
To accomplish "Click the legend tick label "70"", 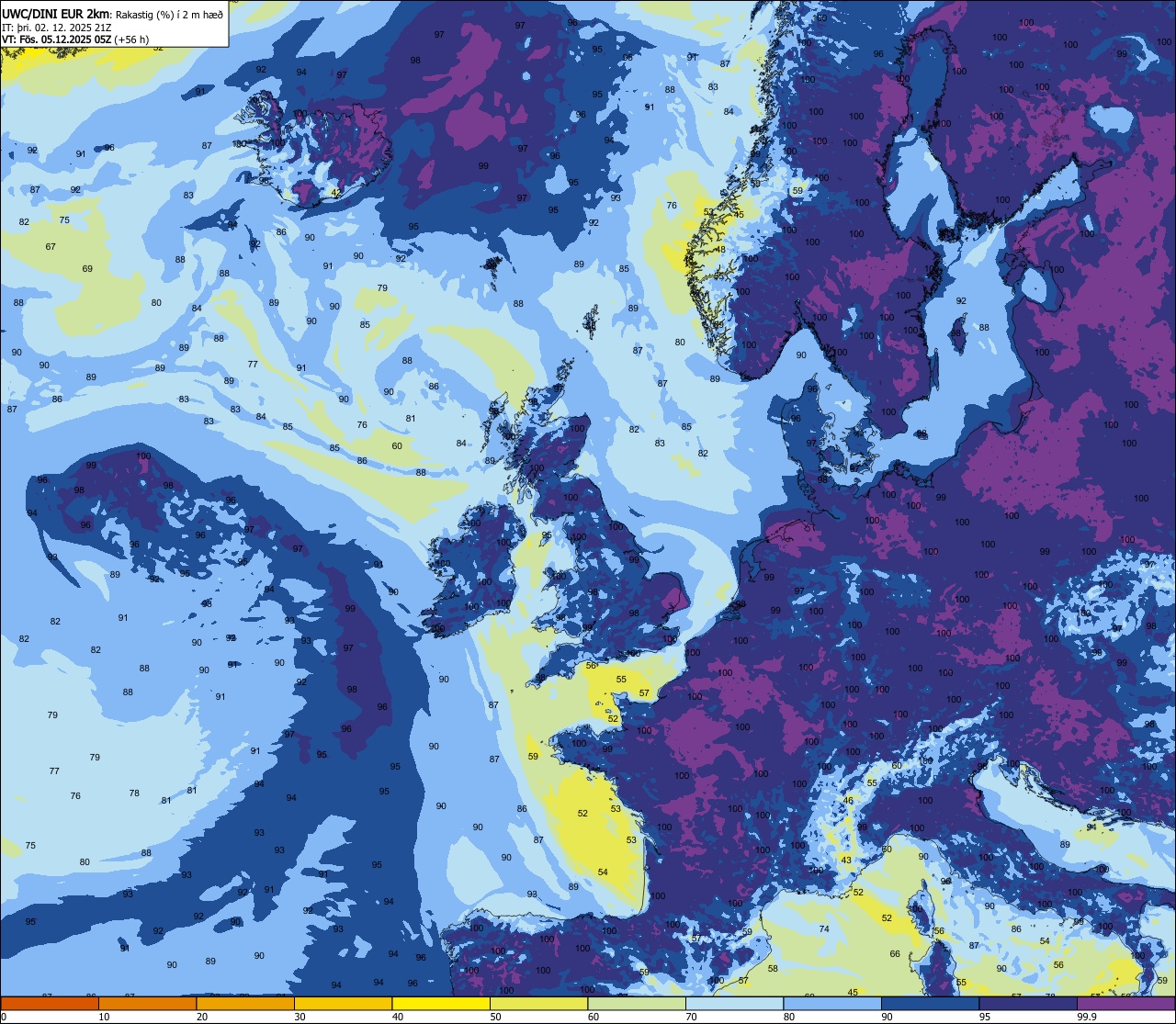I will pyautogui.click(x=691, y=1017).
